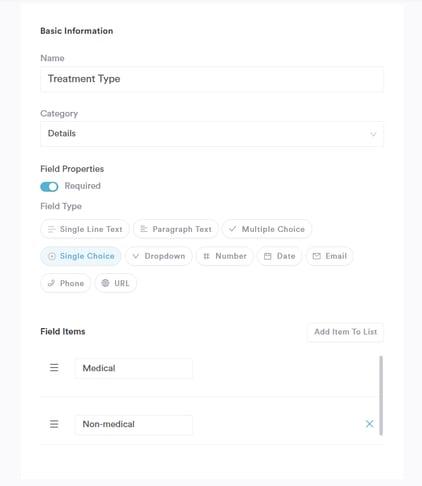Toggle the Required switch off

(49, 187)
